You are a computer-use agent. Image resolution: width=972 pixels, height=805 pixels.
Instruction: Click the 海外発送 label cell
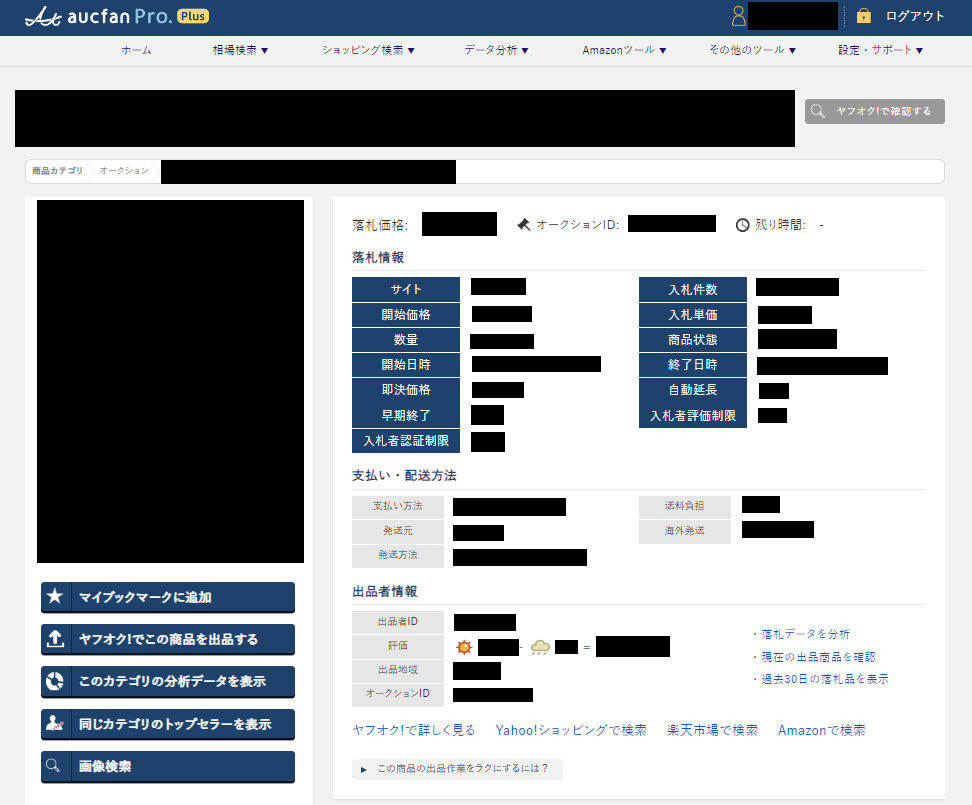click(x=684, y=531)
